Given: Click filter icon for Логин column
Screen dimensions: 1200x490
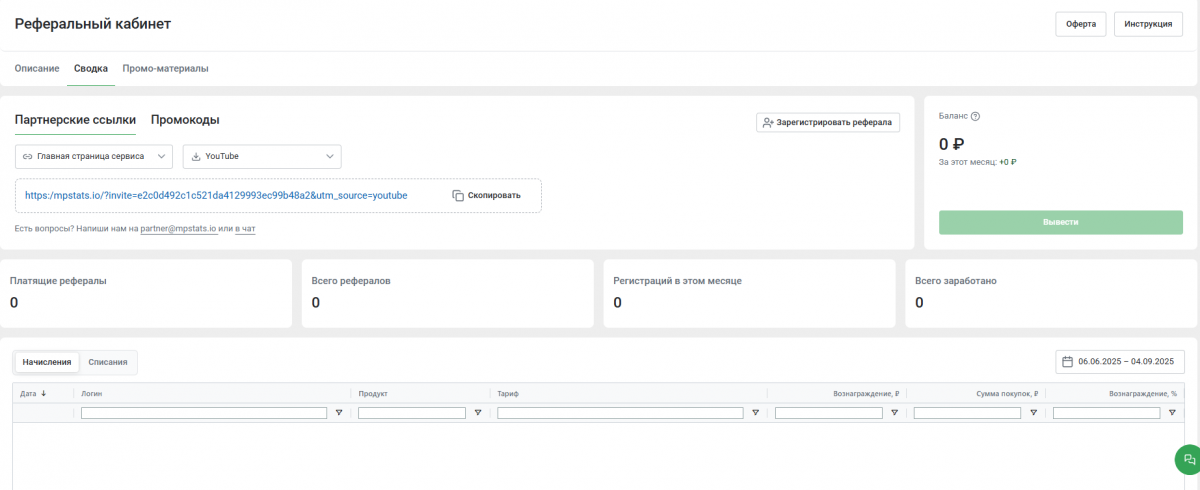Looking at the screenshot, I should click(x=338, y=413).
